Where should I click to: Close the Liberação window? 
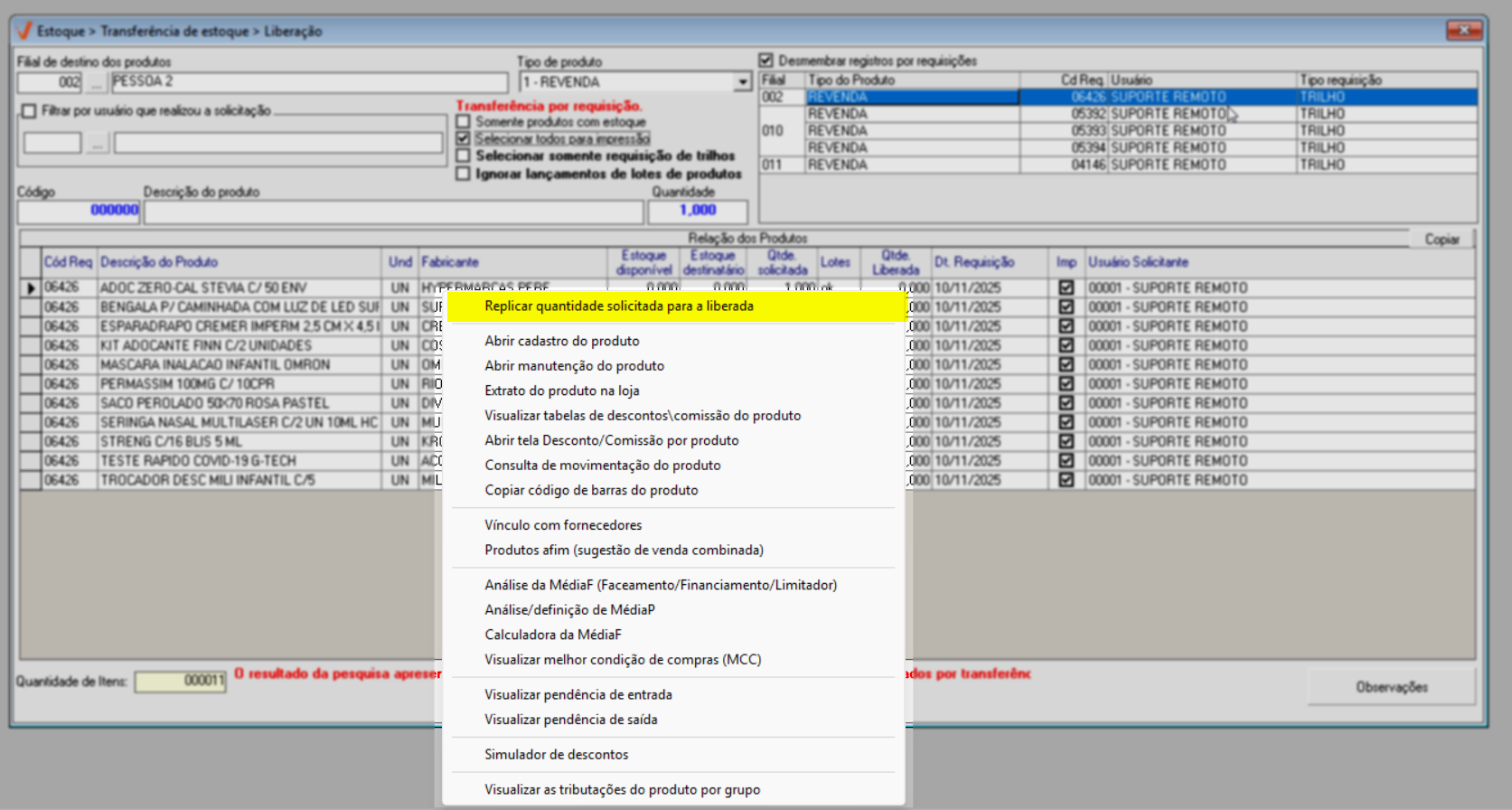(1463, 31)
